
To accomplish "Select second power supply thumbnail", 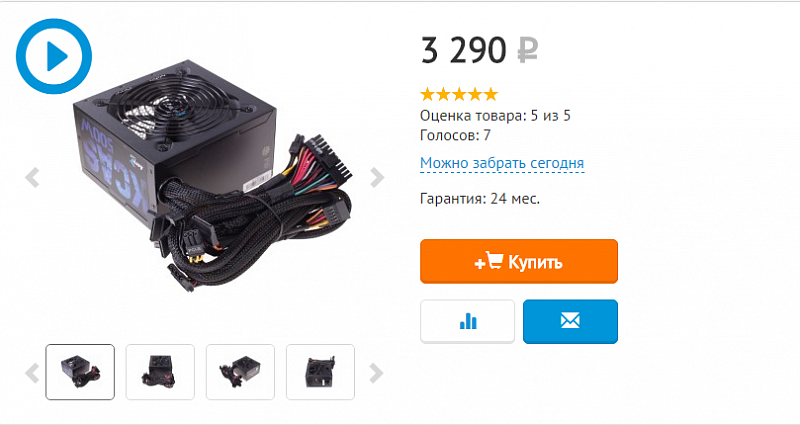I will [x=160, y=372].
